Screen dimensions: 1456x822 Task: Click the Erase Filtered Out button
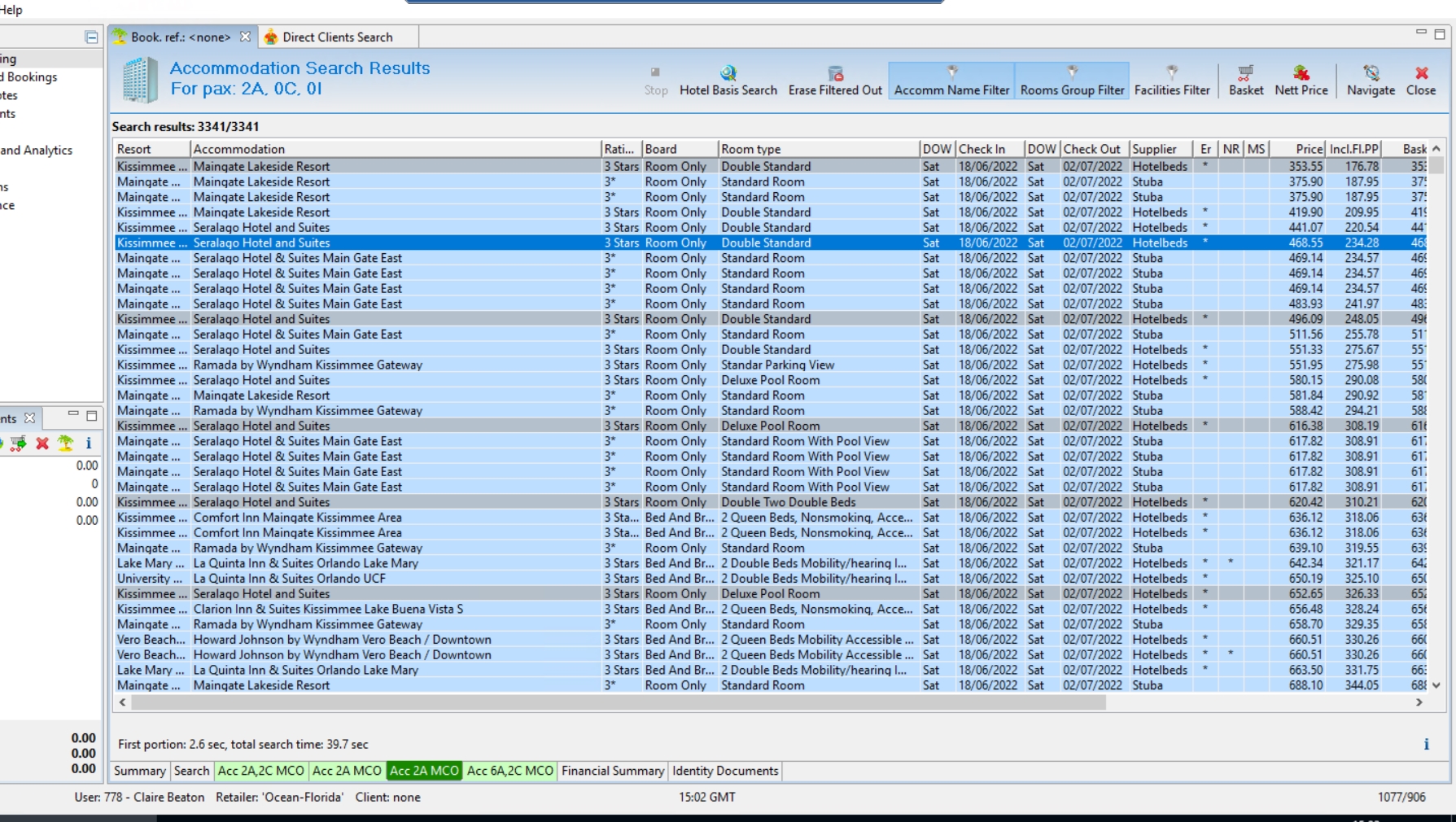[834, 81]
